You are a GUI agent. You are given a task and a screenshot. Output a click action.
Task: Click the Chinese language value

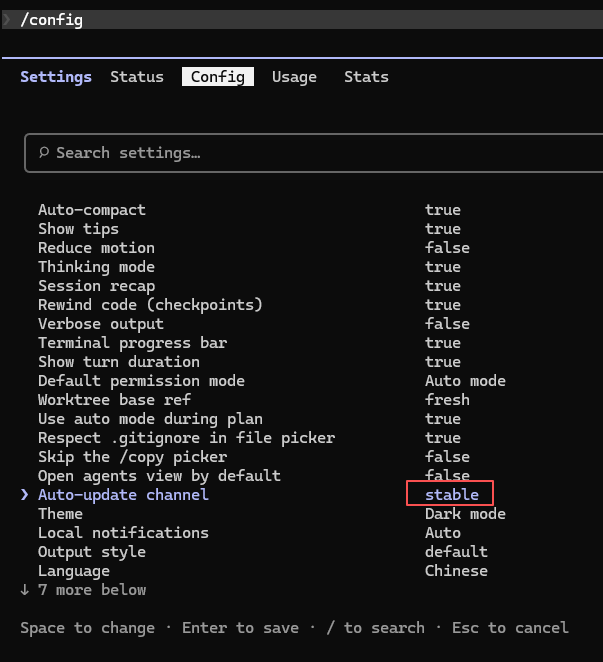pyautogui.click(x=456, y=571)
